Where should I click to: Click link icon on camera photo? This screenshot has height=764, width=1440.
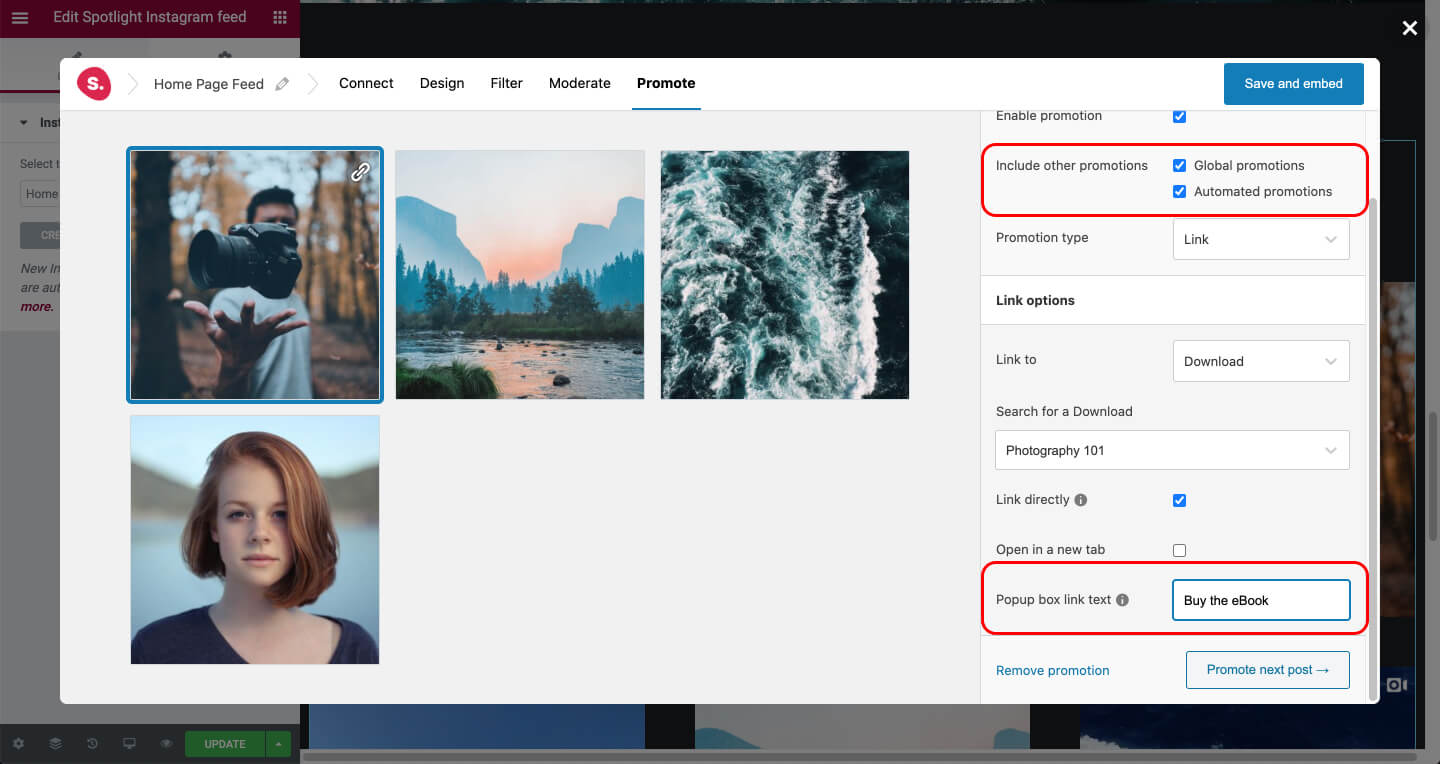coord(360,172)
